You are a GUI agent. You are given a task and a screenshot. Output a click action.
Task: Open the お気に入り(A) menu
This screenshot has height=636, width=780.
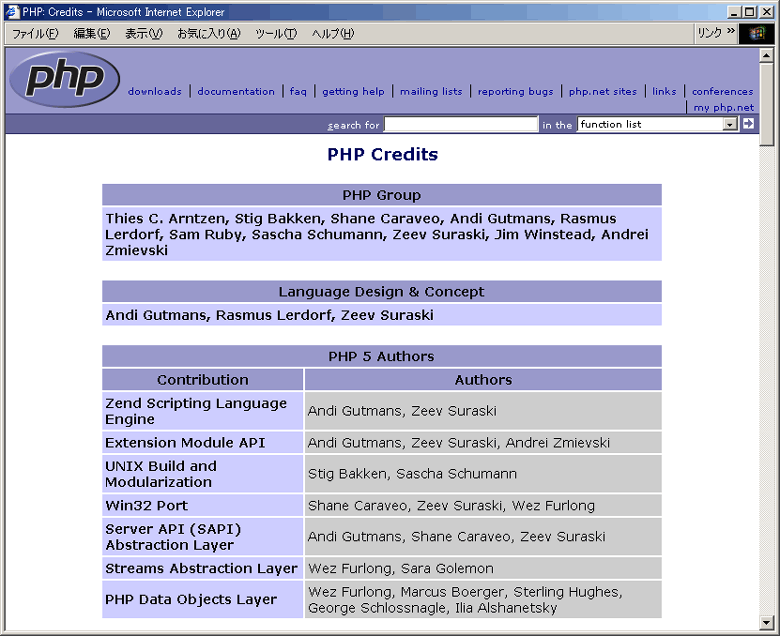209,33
